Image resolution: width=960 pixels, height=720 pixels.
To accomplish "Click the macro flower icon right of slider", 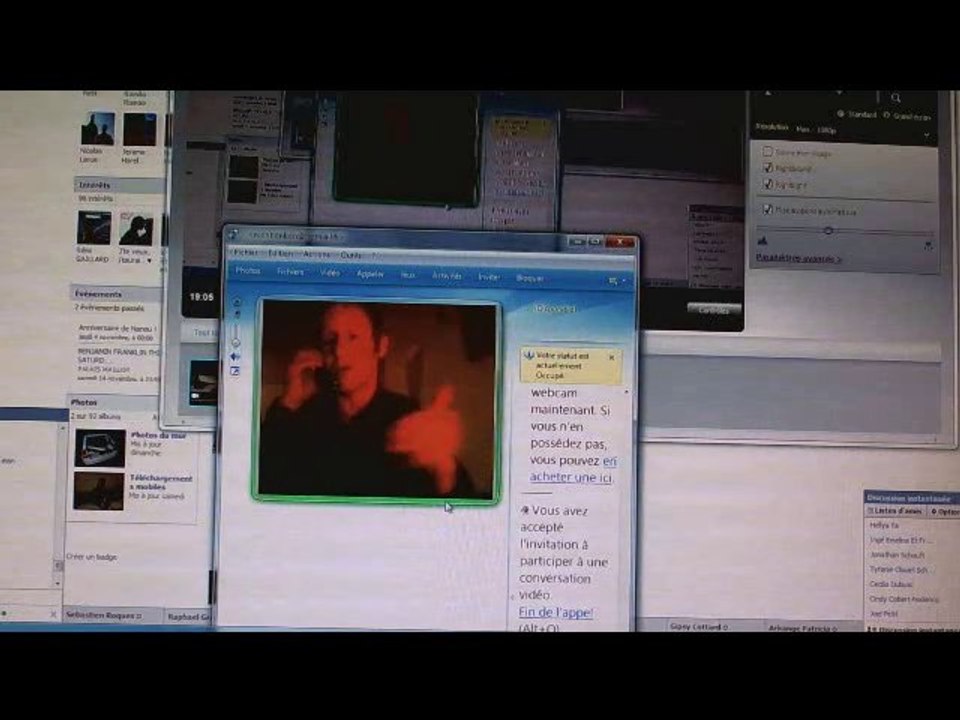I will click(x=928, y=246).
